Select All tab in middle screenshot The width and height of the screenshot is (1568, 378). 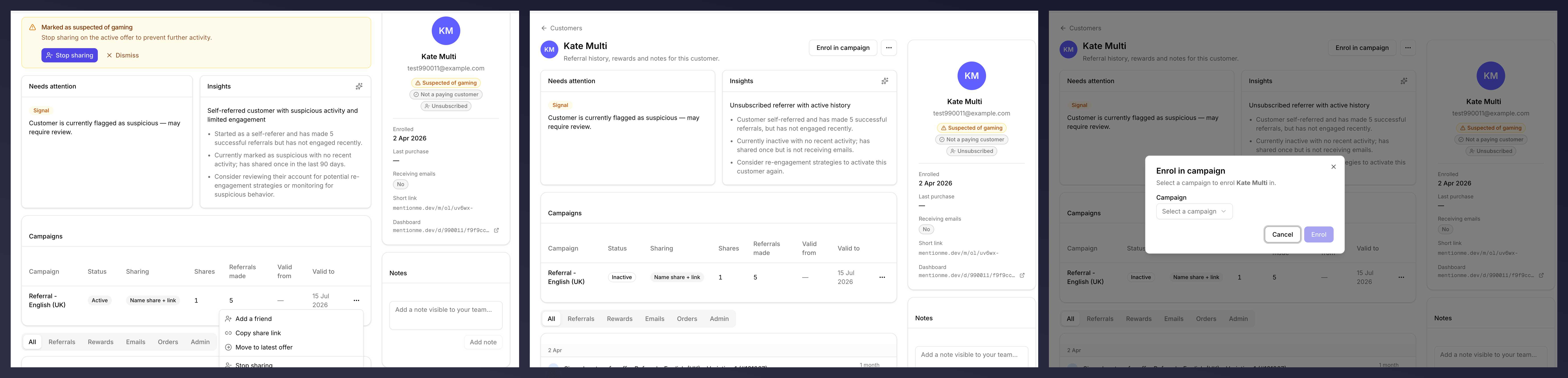pyautogui.click(x=551, y=319)
